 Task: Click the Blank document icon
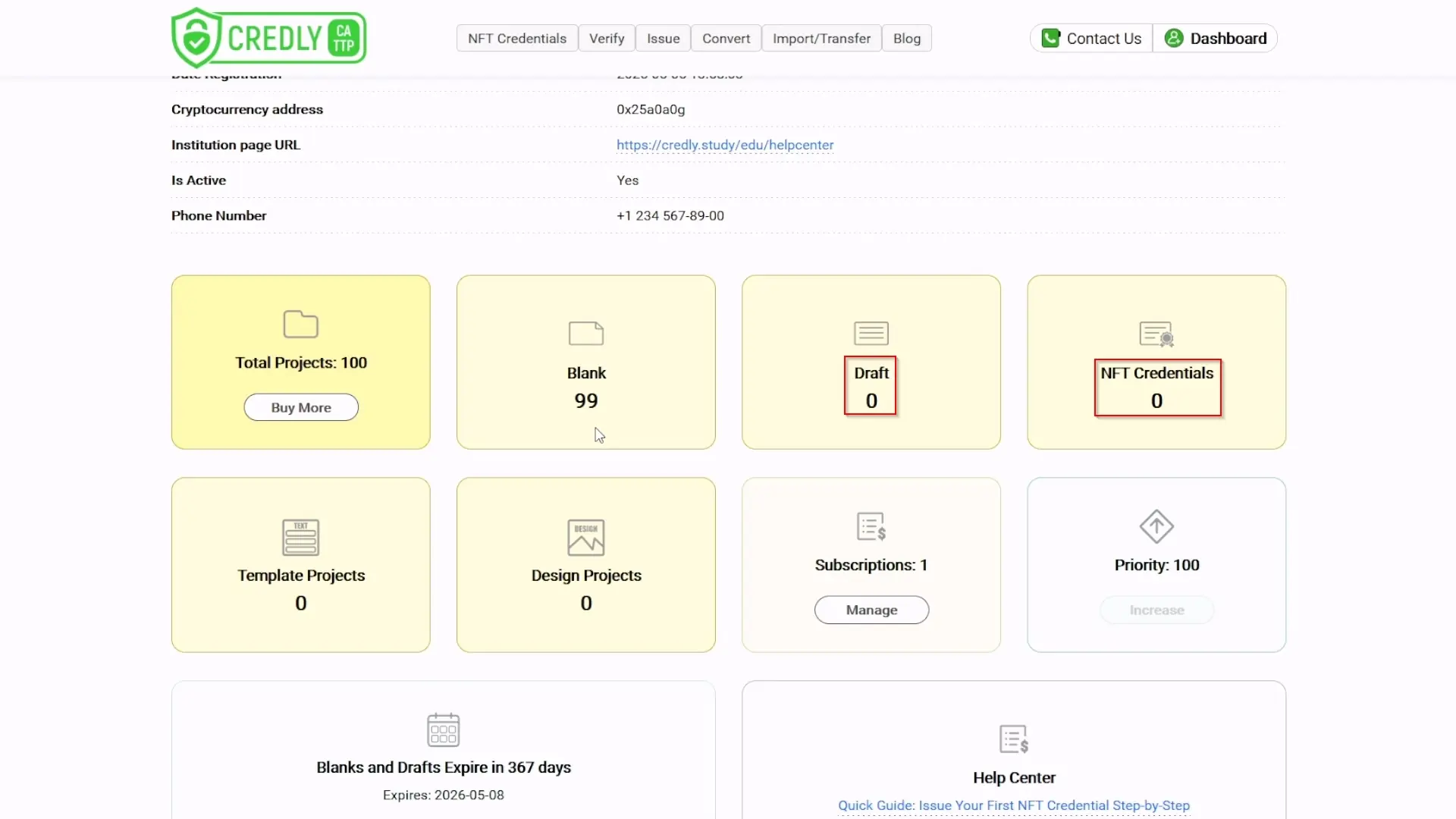pos(586,334)
